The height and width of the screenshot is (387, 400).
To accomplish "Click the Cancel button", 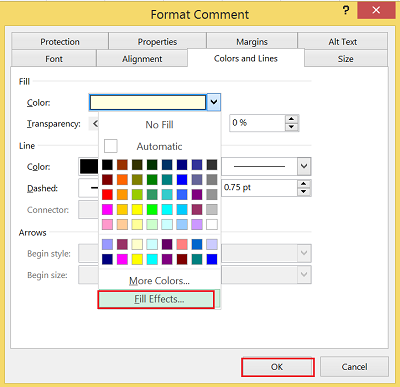I will tap(354, 367).
